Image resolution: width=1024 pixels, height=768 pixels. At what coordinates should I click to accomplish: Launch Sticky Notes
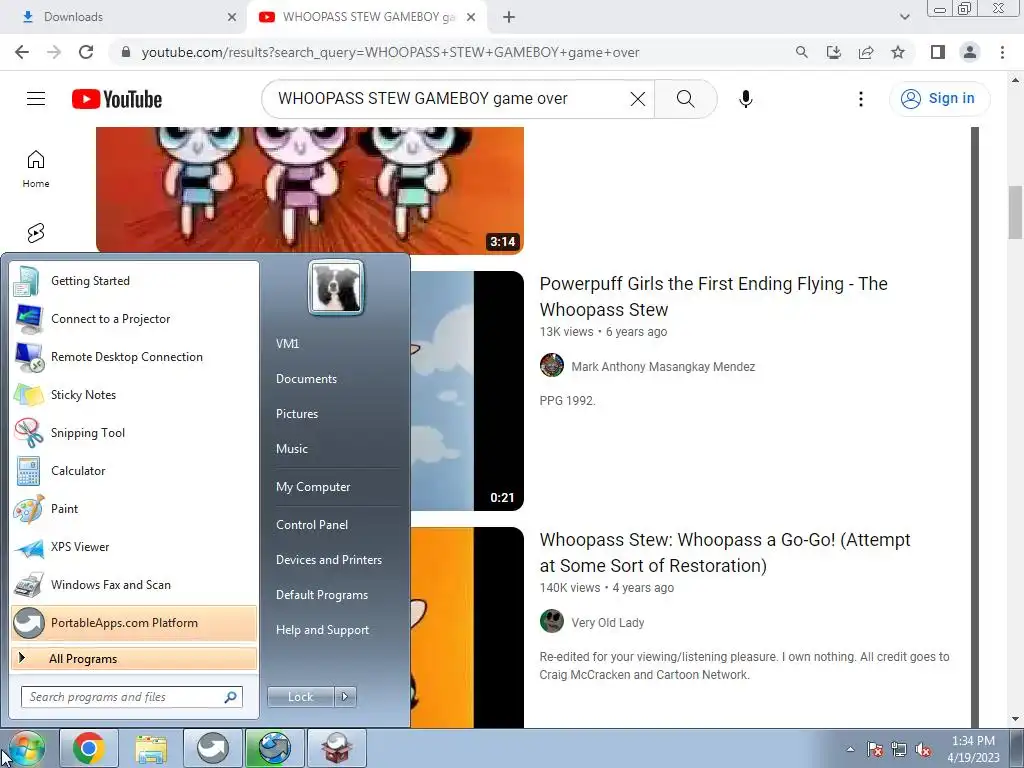[134, 394]
